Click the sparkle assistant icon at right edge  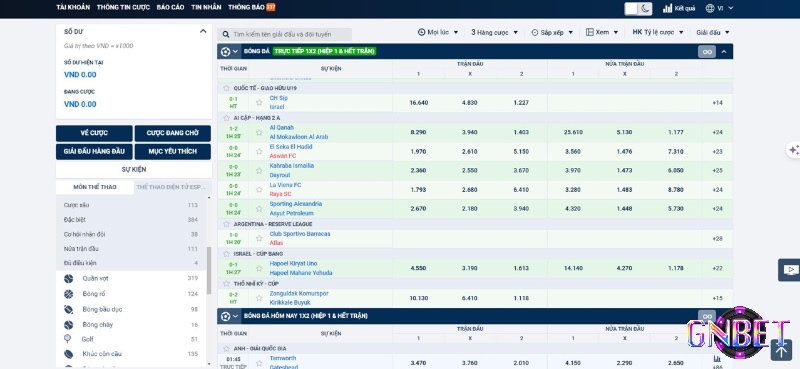(x=793, y=150)
